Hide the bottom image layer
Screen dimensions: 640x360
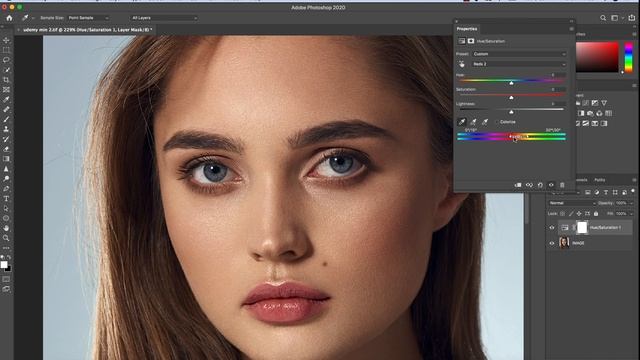click(552, 243)
